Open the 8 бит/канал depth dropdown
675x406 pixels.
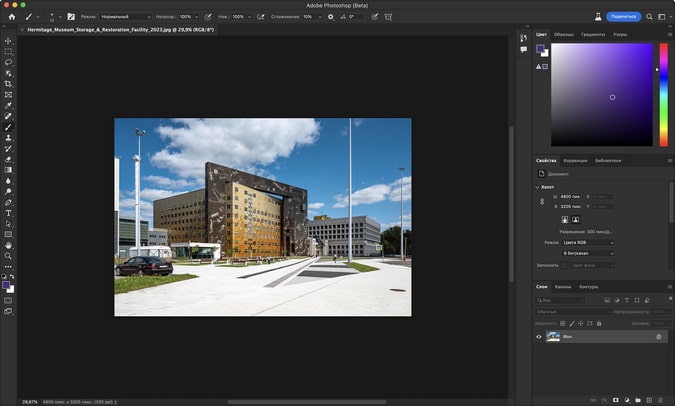pos(588,254)
